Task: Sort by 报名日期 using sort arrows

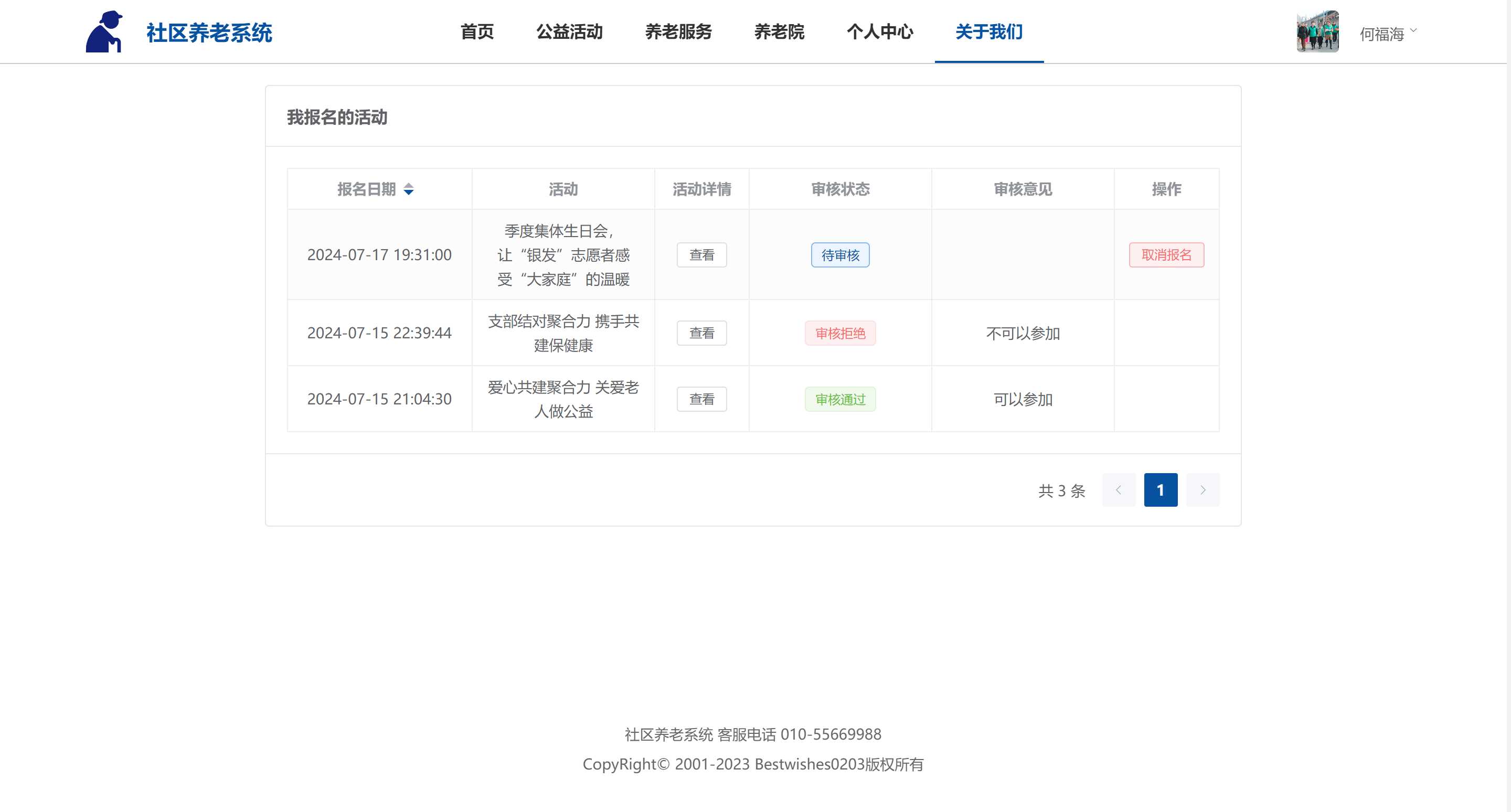Action: pos(409,189)
